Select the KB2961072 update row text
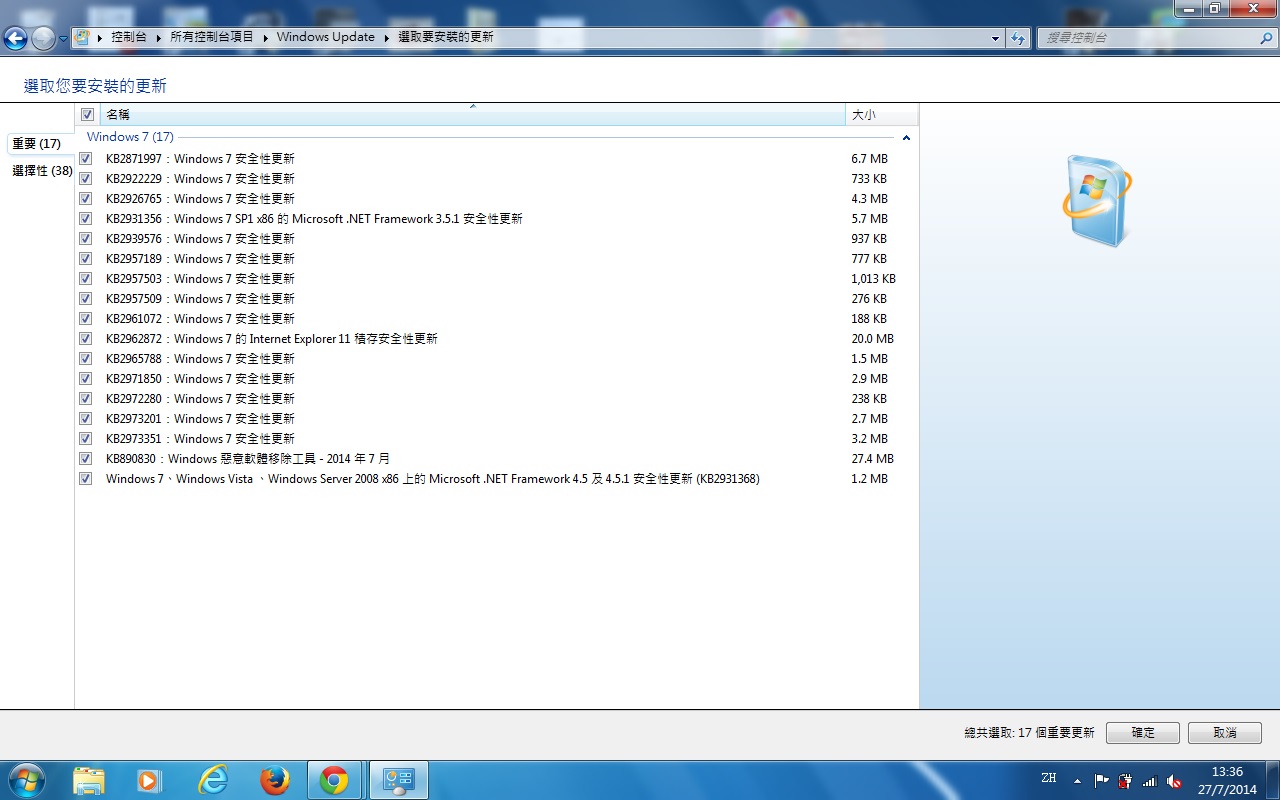Screen dimensions: 1280x800 point(200,319)
